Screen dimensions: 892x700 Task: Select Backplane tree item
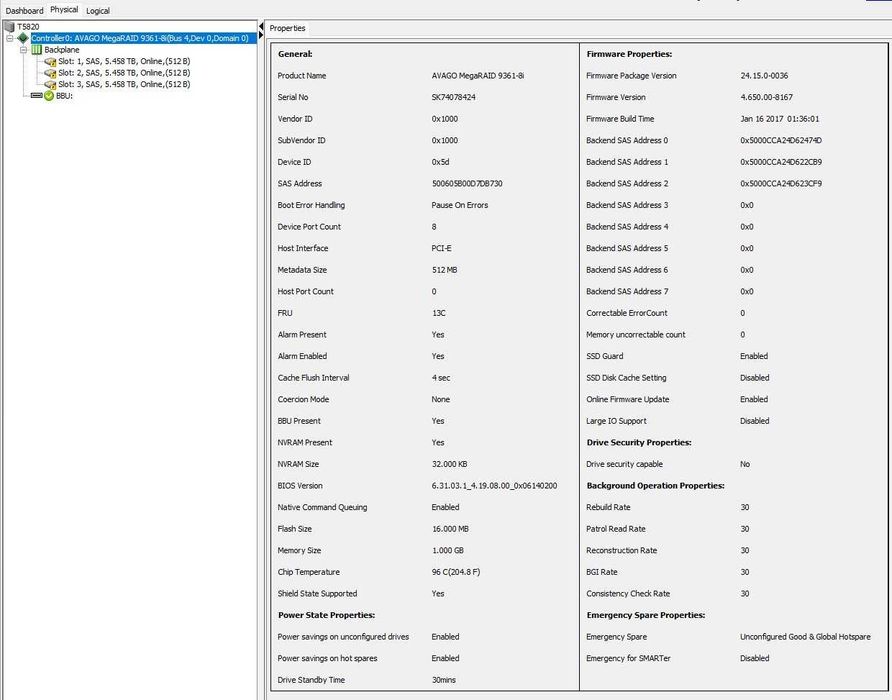[62, 50]
